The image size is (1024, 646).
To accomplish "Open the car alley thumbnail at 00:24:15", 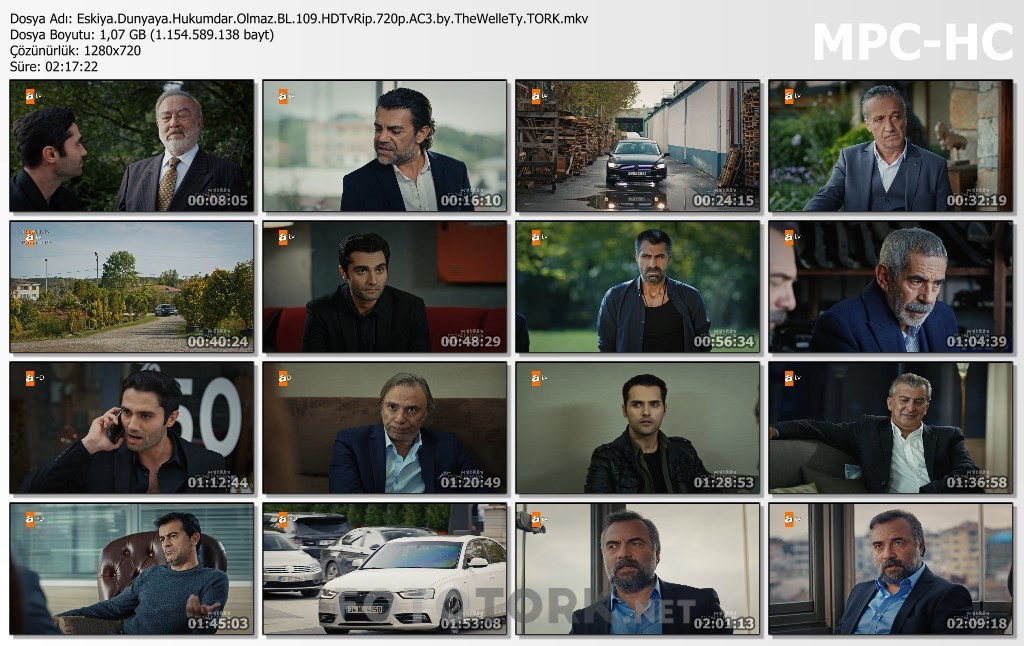I will coord(637,146).
